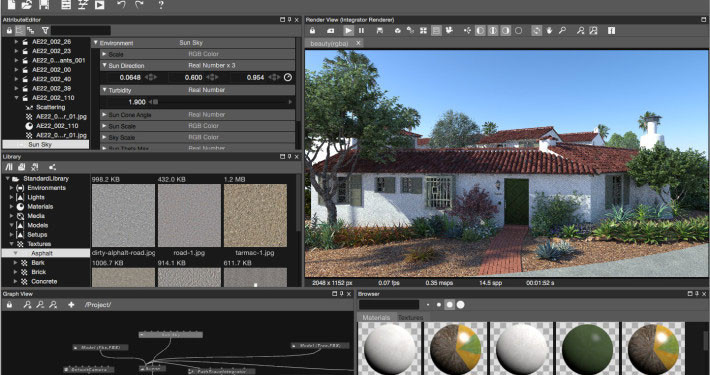Toggle the left half-circle channel button in Render View
The image size is (710, 375).
tap(480, 31)
